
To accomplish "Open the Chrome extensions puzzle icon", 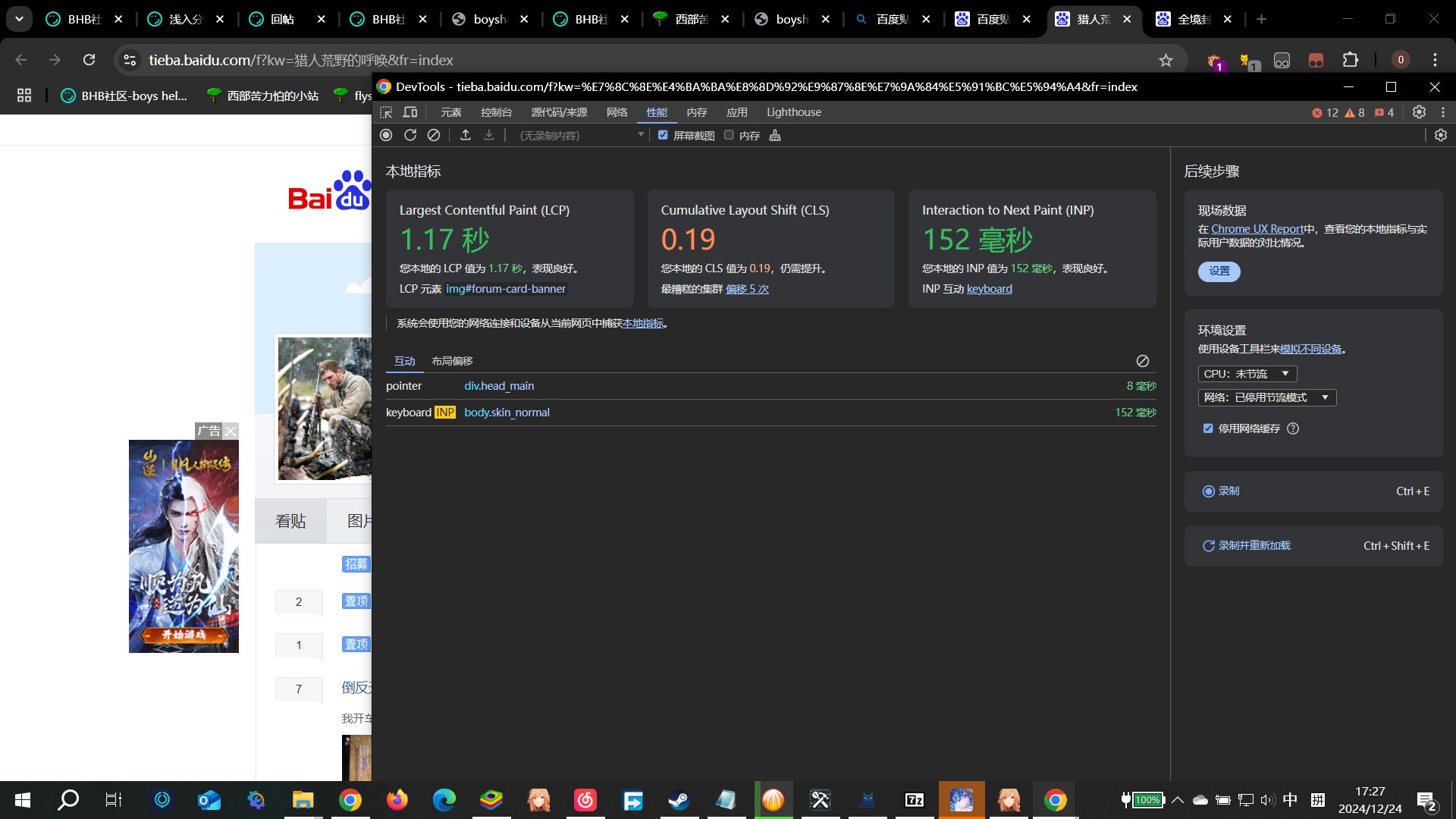I will click(1351, 60).
